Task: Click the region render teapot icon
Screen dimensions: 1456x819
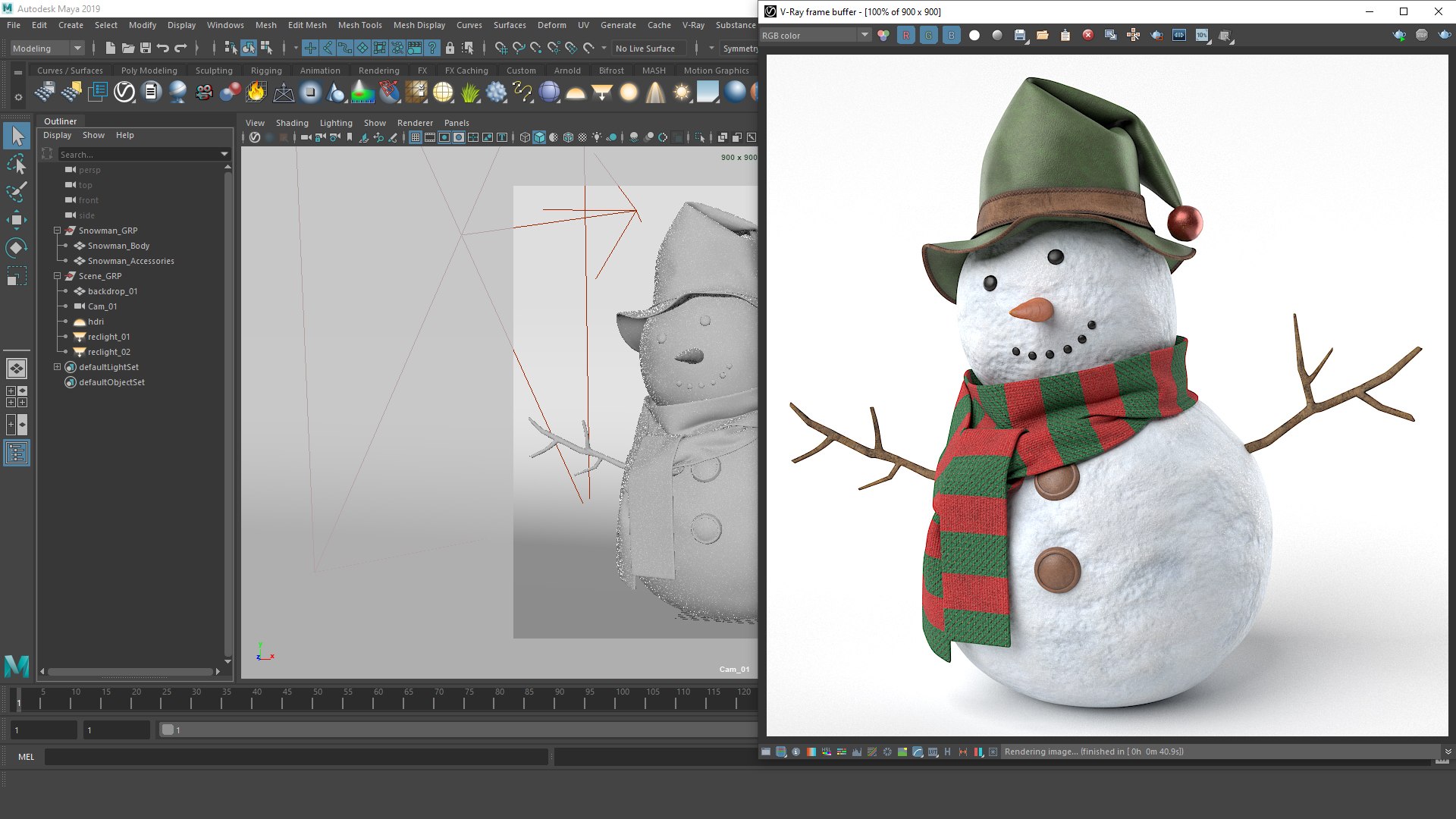Action: (x=1156, y=35)
